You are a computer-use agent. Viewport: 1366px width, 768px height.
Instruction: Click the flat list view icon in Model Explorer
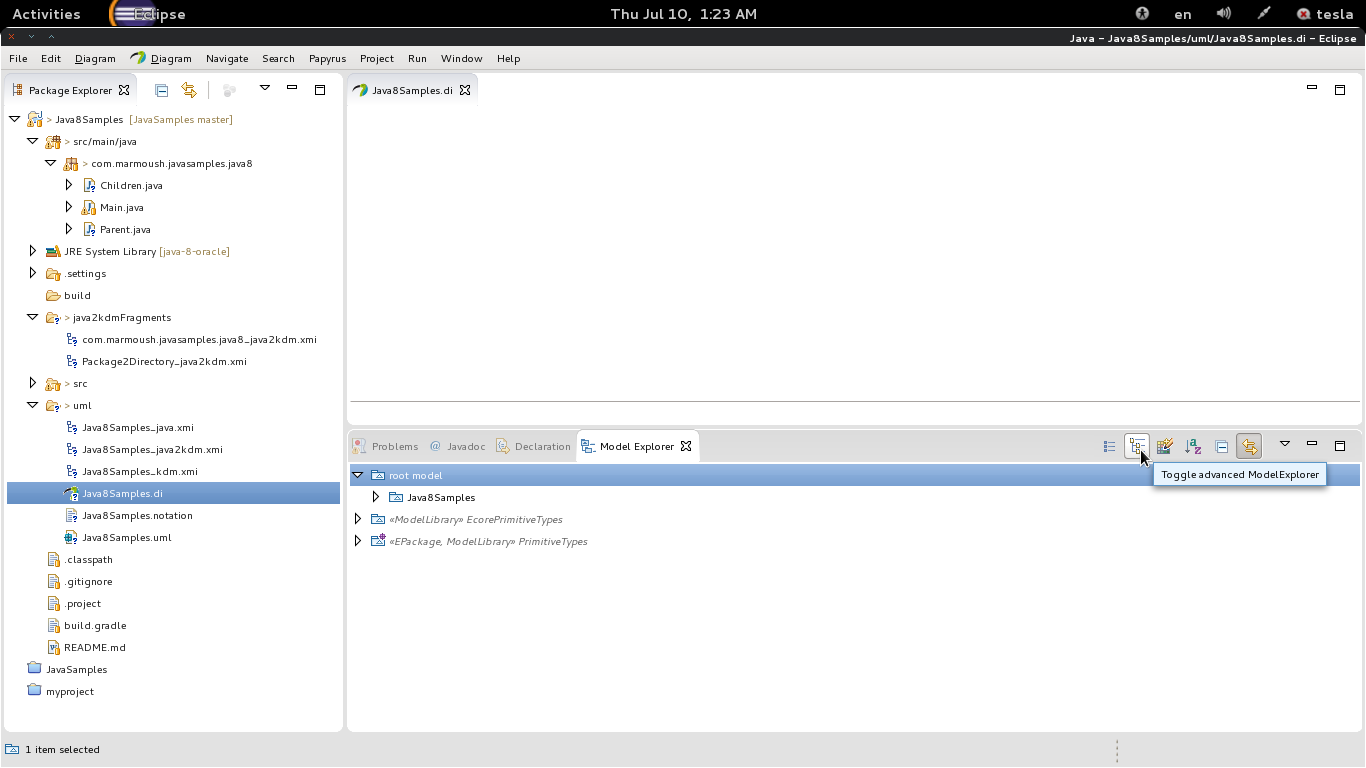pos(1109,446)
